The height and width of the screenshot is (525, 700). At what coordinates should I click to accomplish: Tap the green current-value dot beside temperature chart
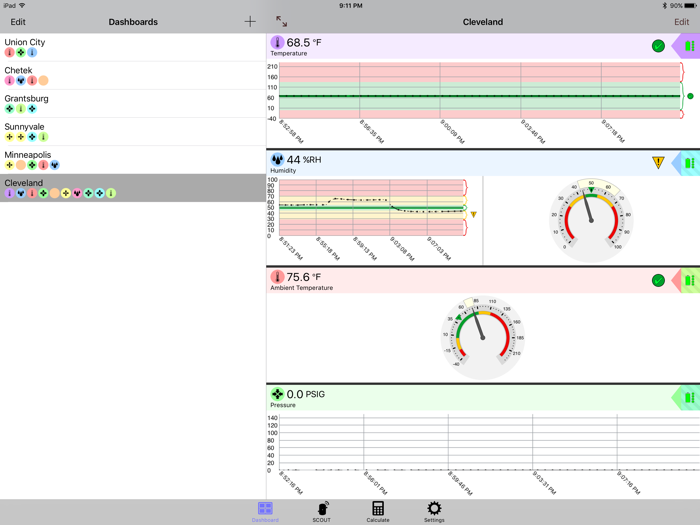[690, 96]
